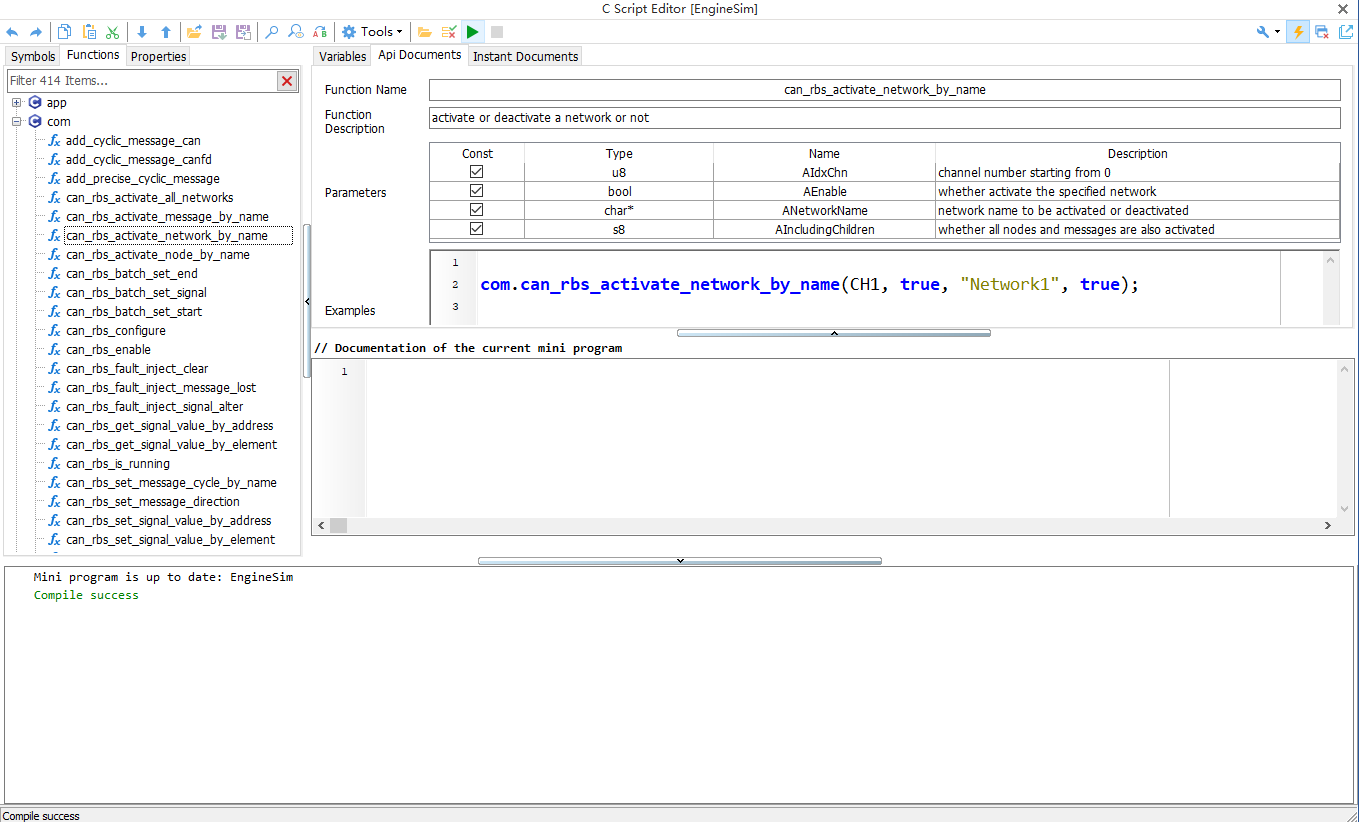Expand the app tree node

click(x=17, y=103)
